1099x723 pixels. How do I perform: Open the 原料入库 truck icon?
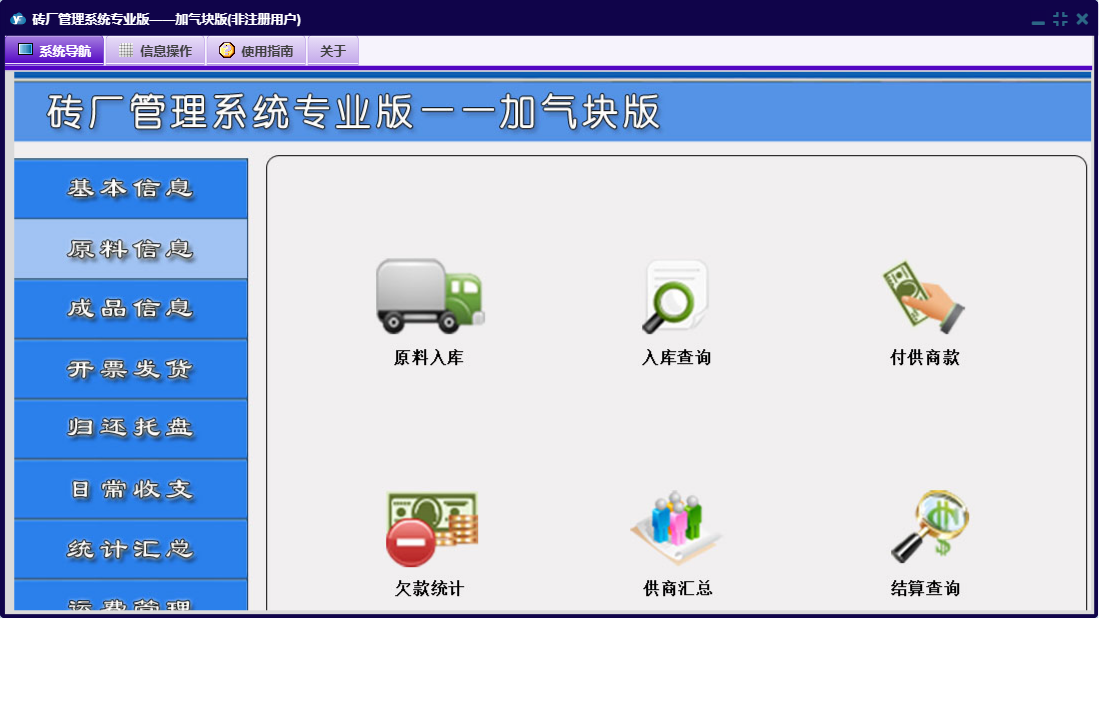click(429, 296)
